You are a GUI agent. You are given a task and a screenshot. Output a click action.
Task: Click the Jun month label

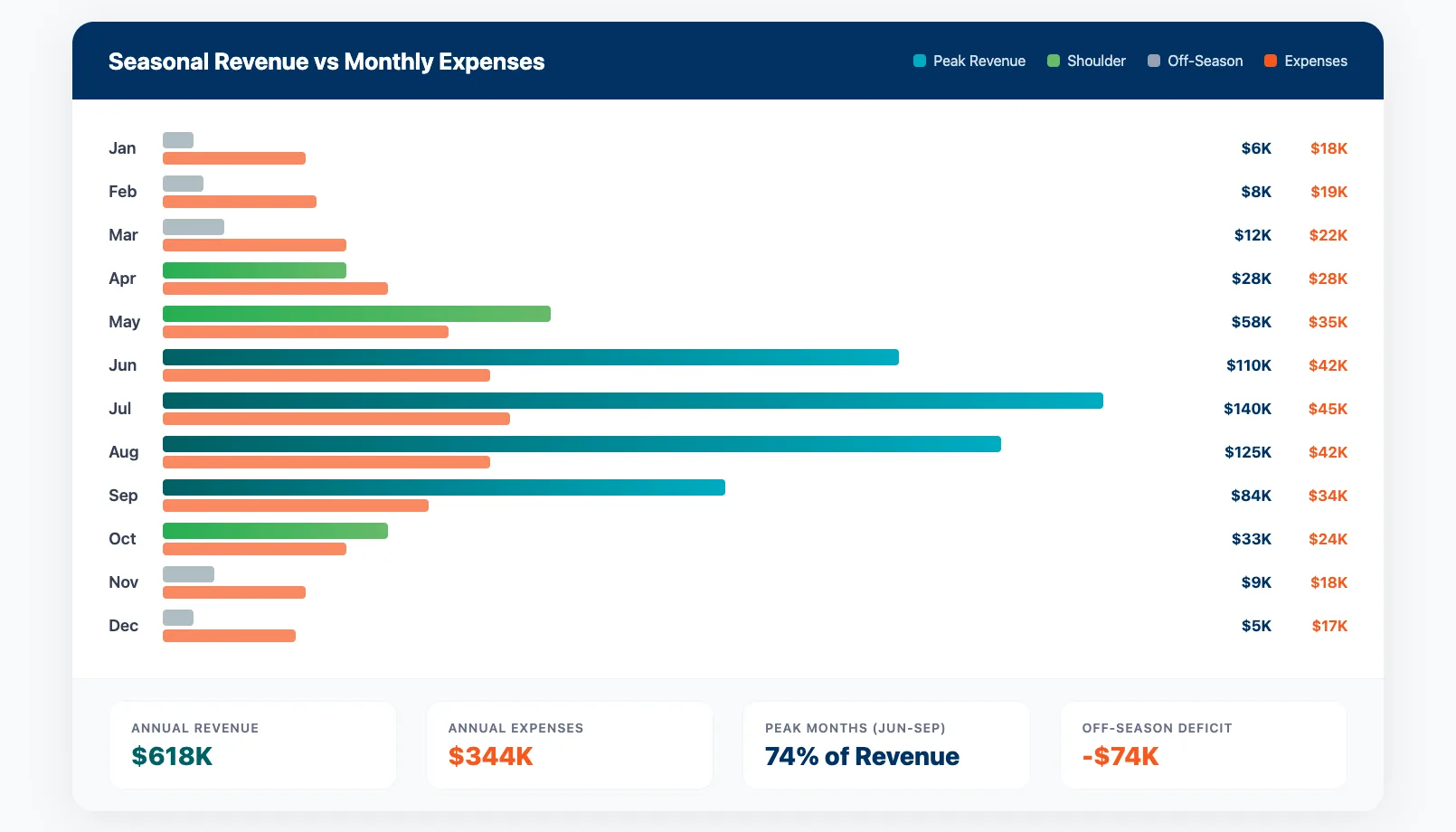[x=123, y=365]
